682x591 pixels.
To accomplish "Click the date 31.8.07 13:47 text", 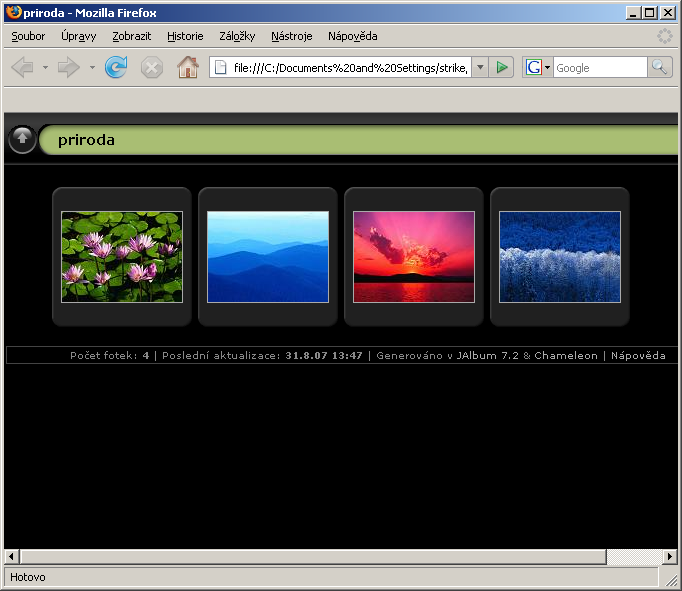I will 324,355.
